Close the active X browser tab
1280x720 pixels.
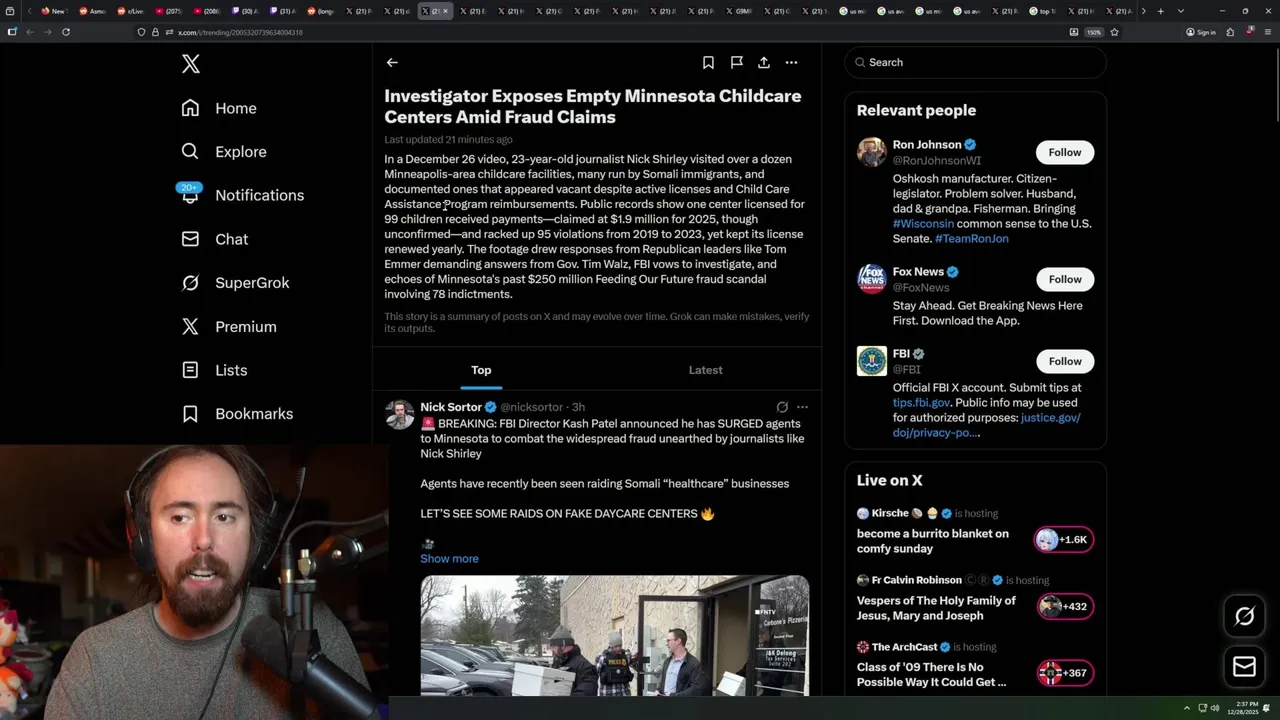[446, 11]
